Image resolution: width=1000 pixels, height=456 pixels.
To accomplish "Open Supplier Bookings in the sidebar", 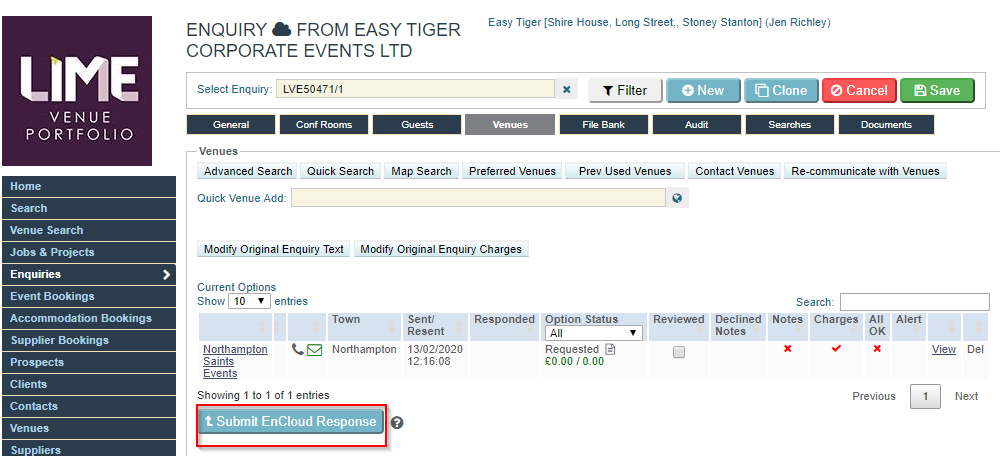I will (x=89, y=341).
